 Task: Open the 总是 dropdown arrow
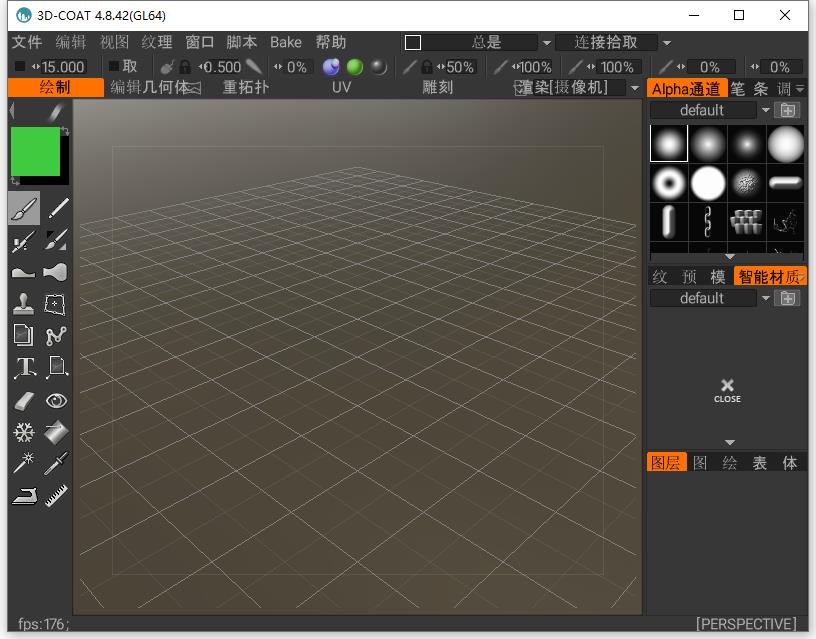[546, 43]
